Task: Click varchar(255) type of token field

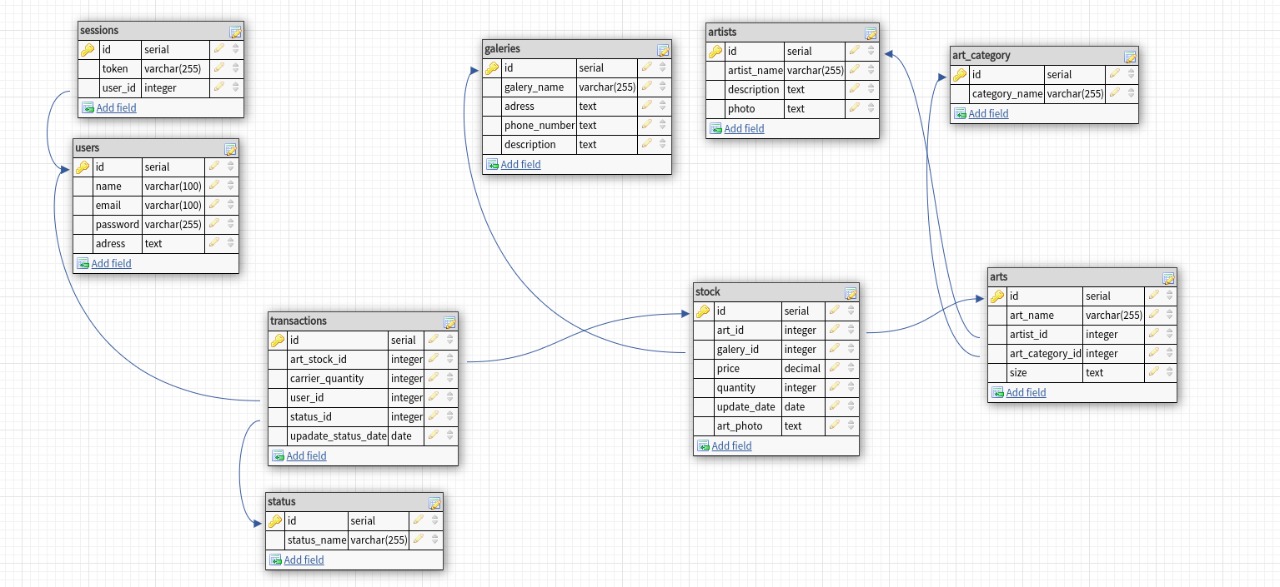Action: pyautogui.click(x=173, y=68)
